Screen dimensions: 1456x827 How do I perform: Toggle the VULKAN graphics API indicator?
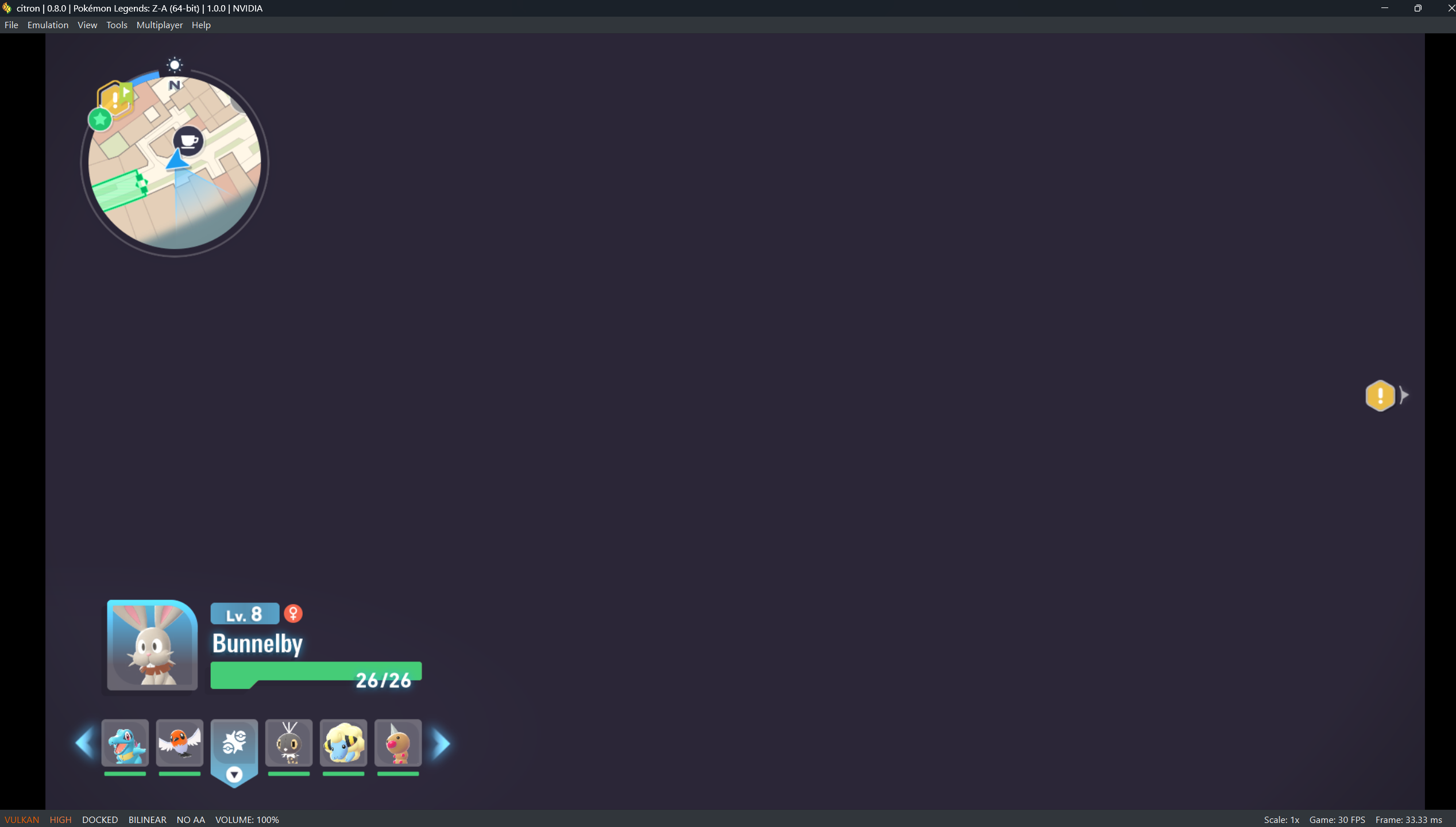(22, 820)
